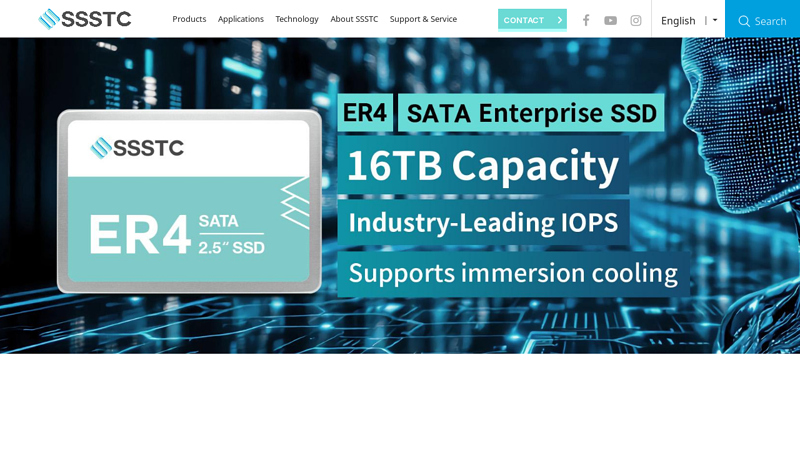Go to the Technology menu item
Image resolution: width=800 pixels, height=450 pixels.
297,19
